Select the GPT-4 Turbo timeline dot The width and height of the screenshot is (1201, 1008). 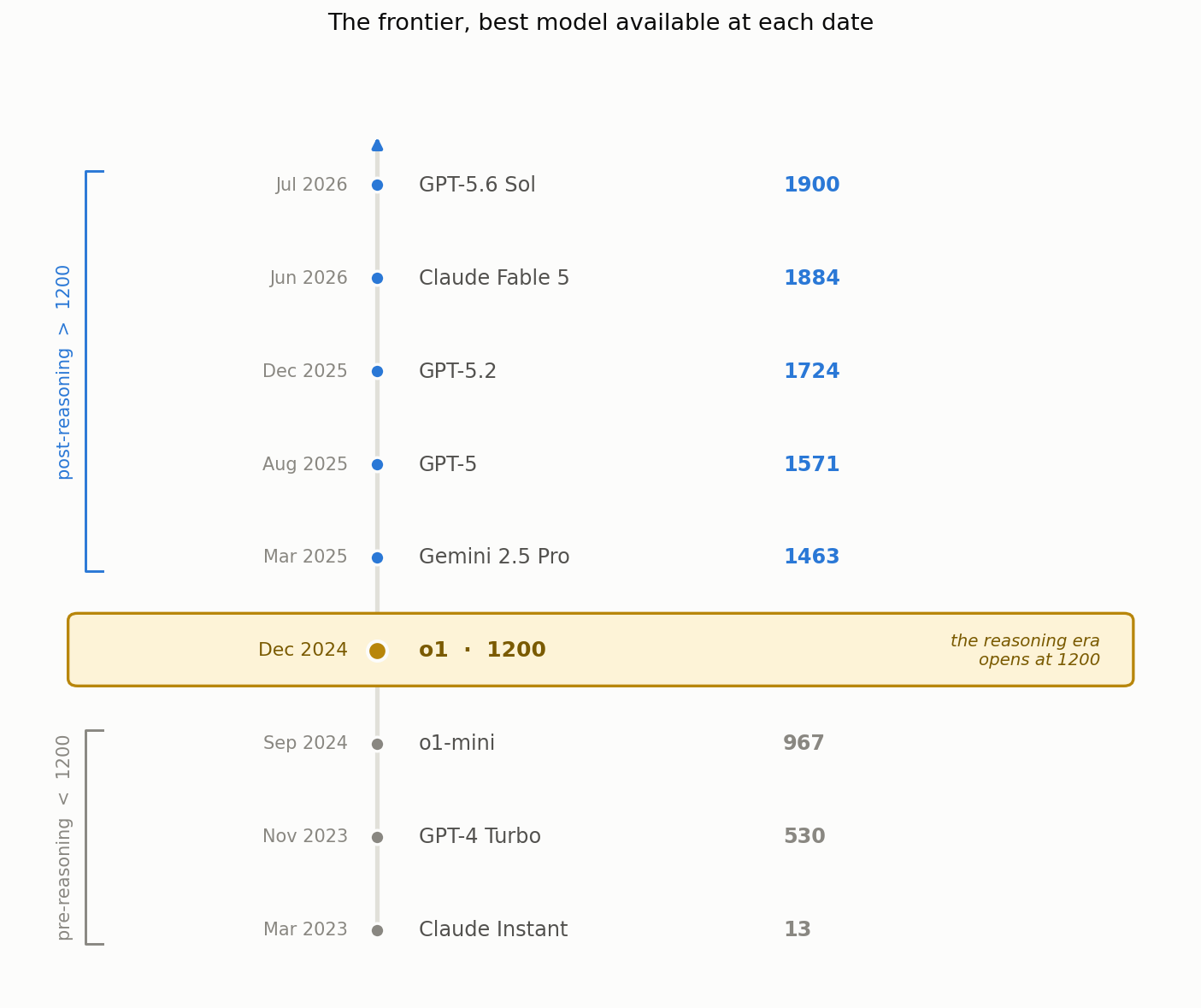coord(377,837)
